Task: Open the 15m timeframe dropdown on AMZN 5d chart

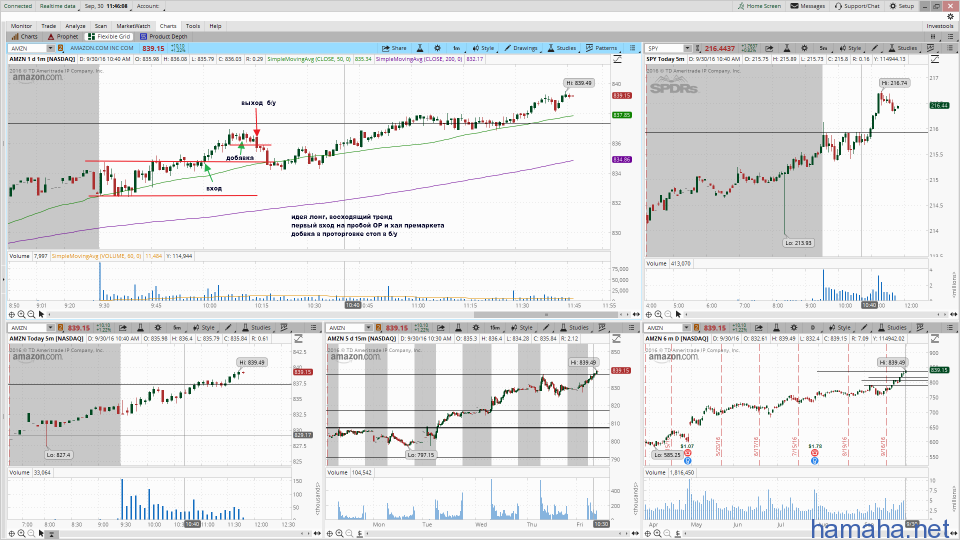Action: pos(495,328)
